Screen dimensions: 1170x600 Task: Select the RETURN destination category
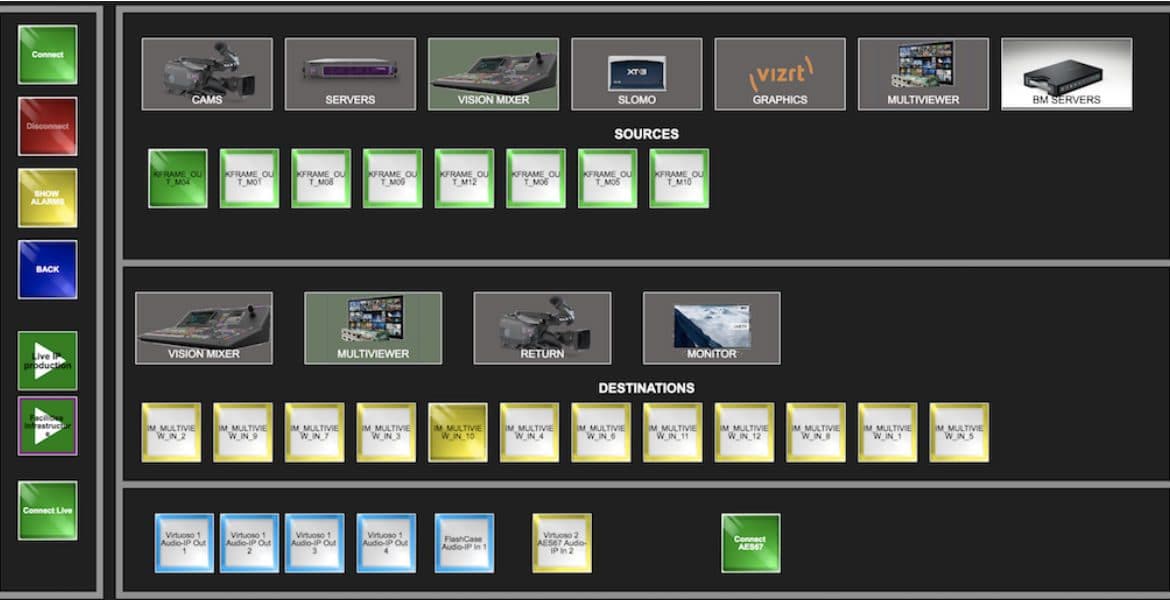pos(542,328)
